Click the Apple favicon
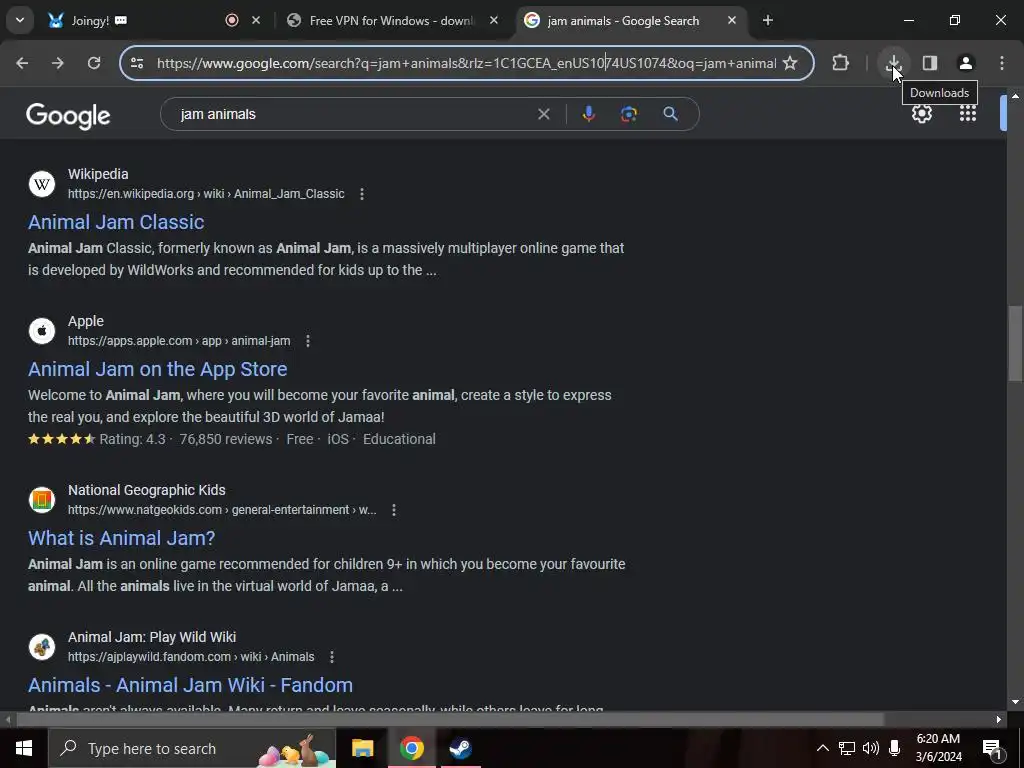The width and height of the screenshot is (1024, 768). pyautogui.click(x=42, y=330)
